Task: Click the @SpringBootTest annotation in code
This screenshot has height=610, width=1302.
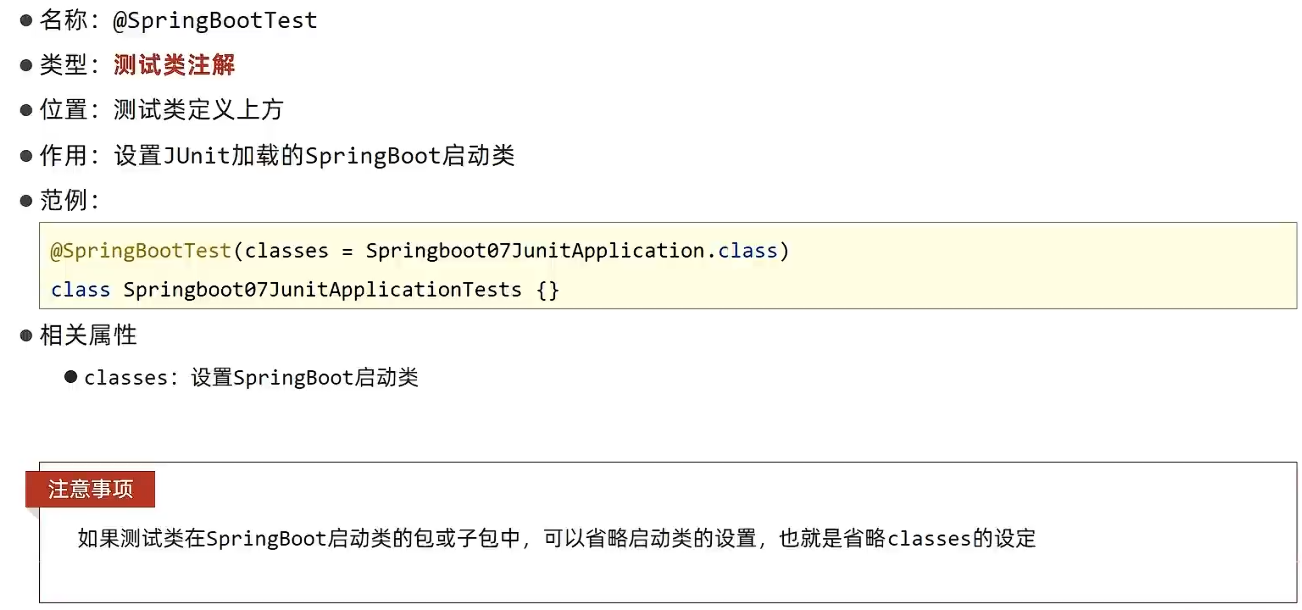Action: coord(141,251)
